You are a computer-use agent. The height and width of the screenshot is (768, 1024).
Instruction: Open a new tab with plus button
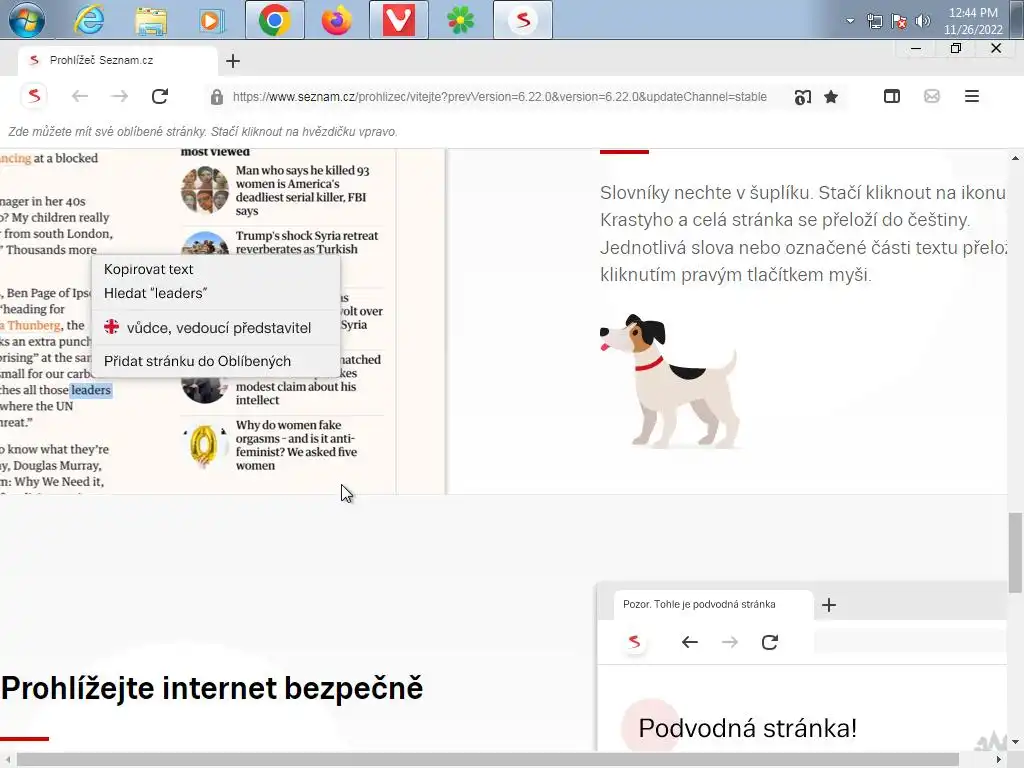point(233,61)
